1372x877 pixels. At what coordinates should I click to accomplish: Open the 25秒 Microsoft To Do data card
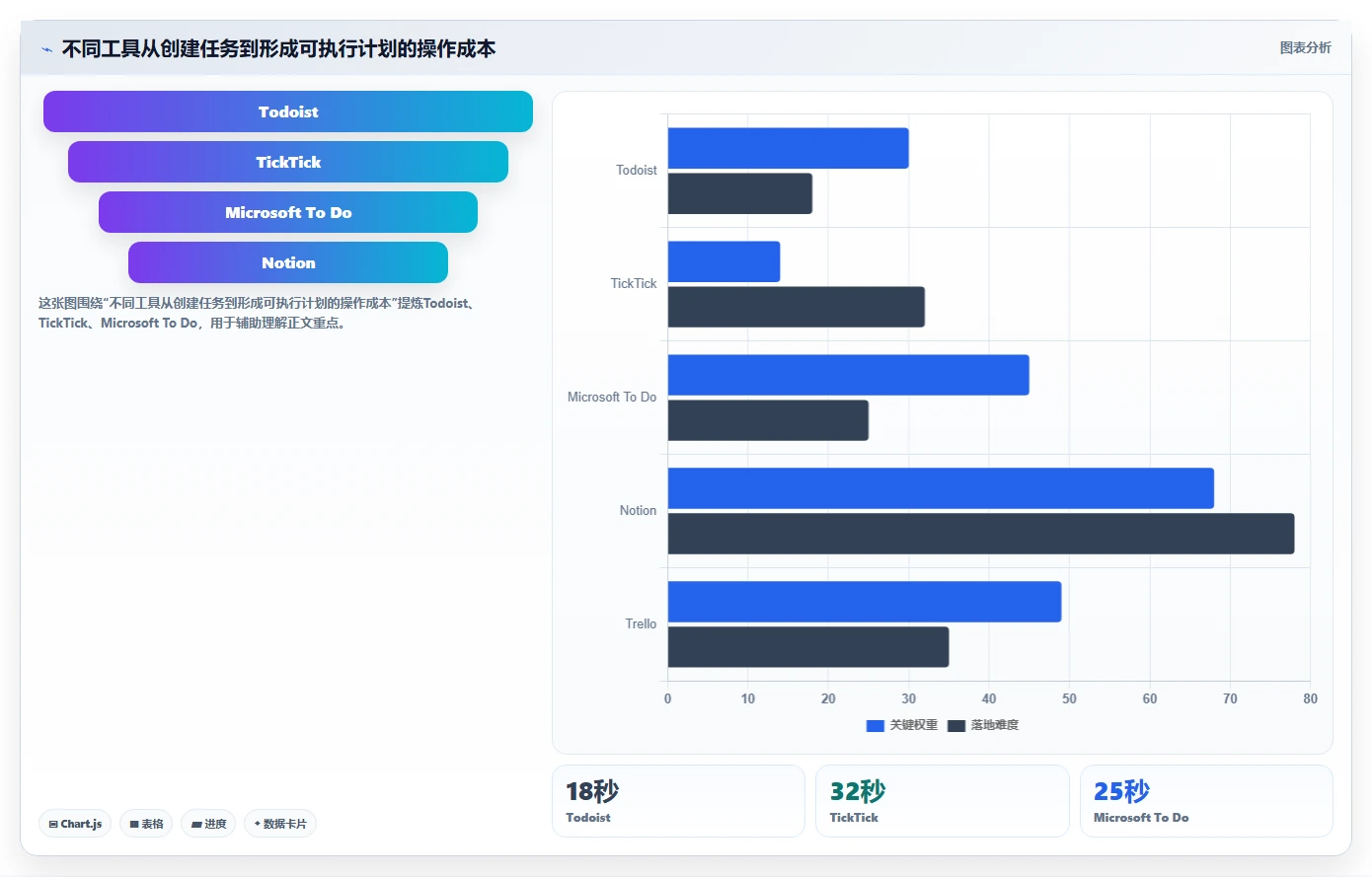pyautogui.click(x=1206, y=801)
